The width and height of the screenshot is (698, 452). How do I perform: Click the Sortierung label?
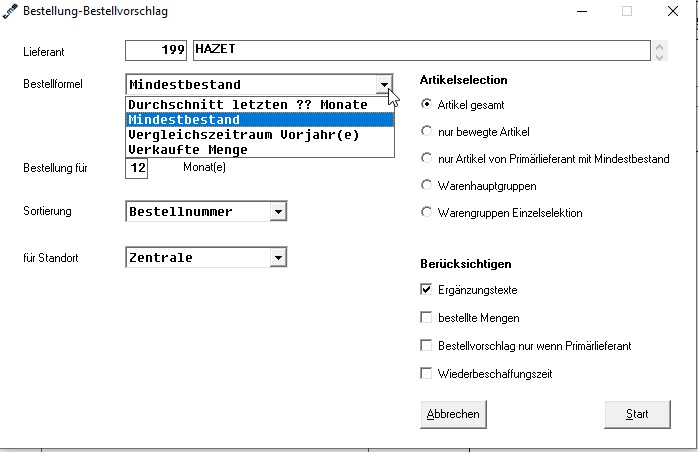[x=47, y=211]
